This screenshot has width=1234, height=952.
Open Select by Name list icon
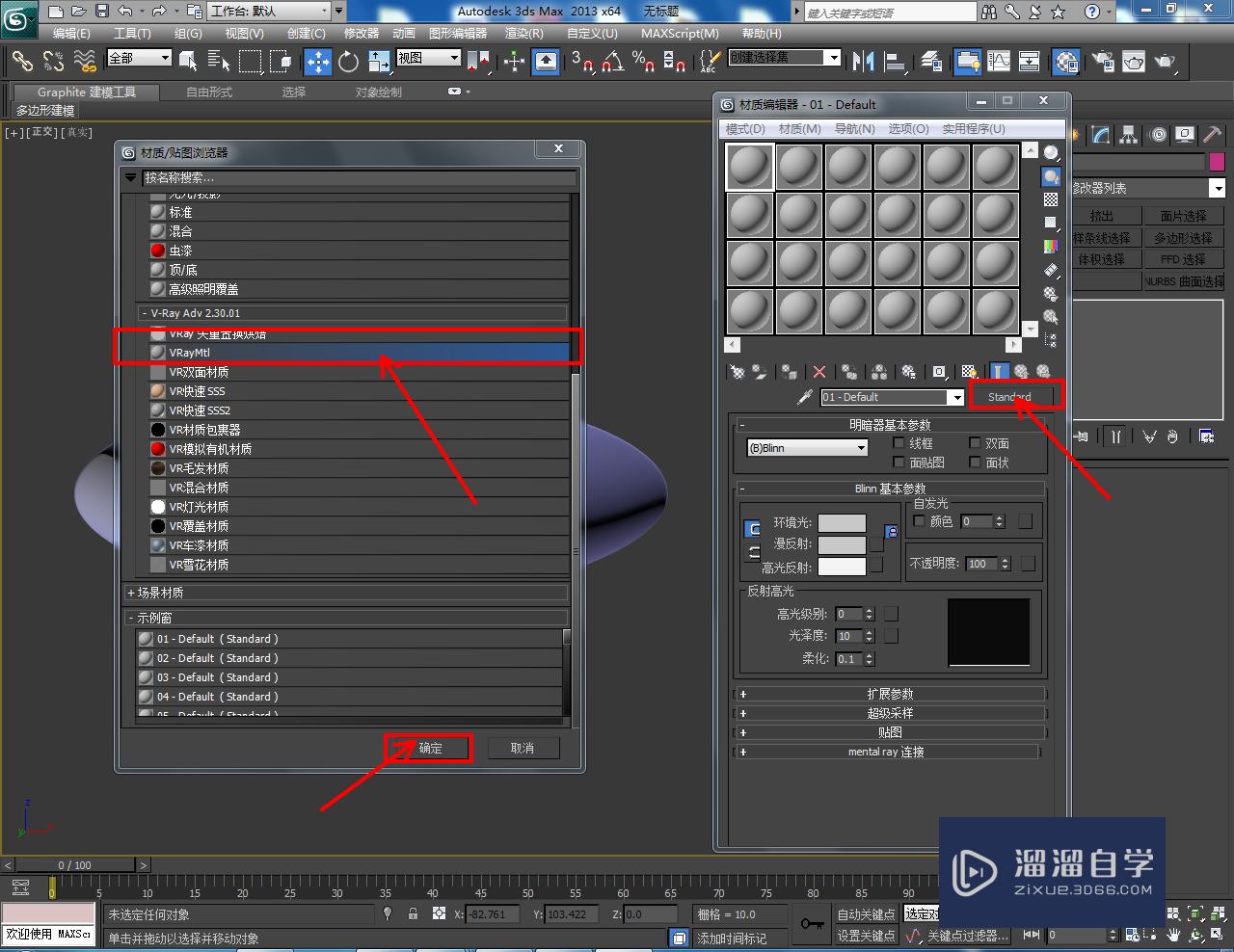pos(219,62)
